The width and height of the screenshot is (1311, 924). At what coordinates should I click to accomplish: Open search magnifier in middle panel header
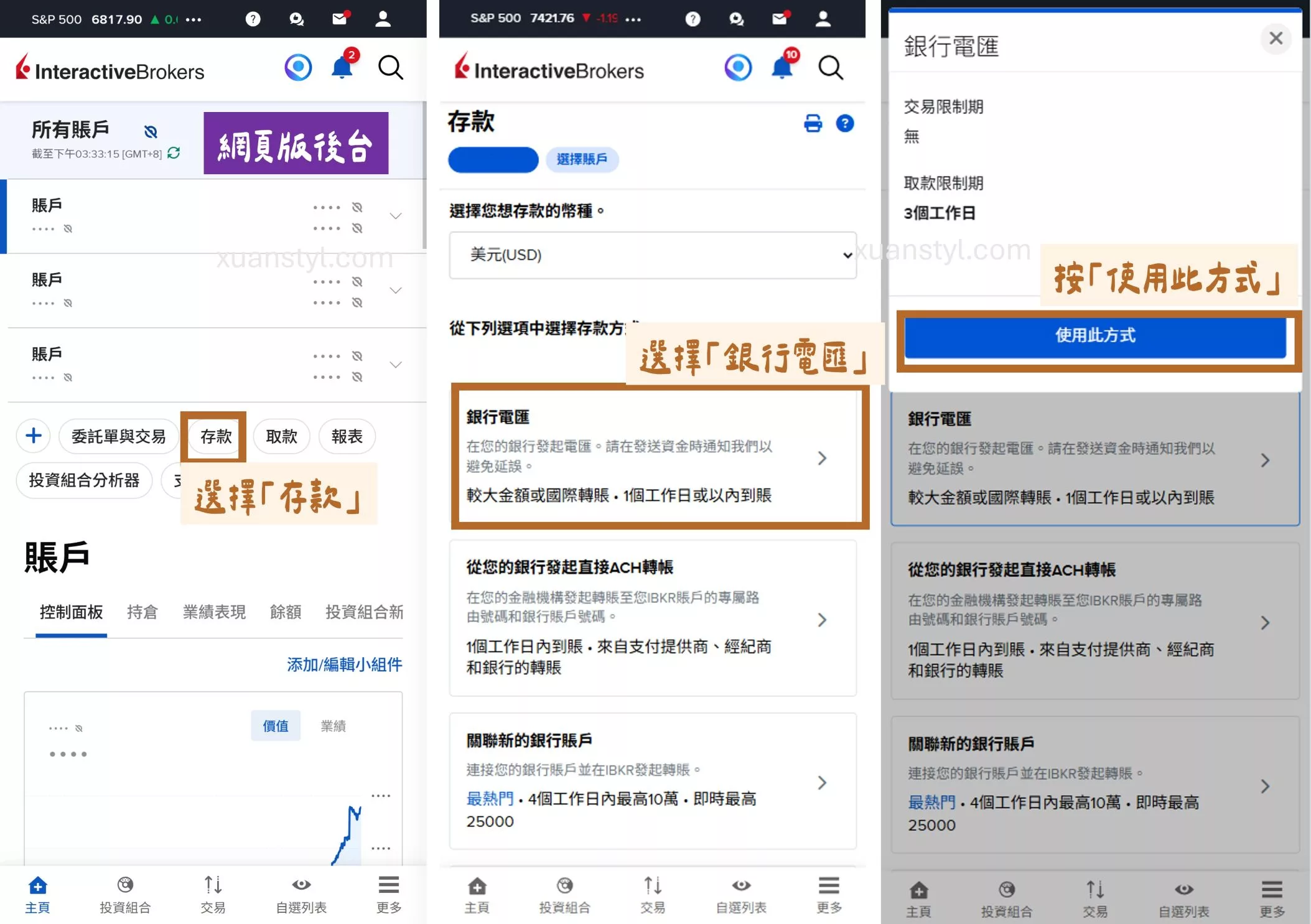tap(831, 67)
